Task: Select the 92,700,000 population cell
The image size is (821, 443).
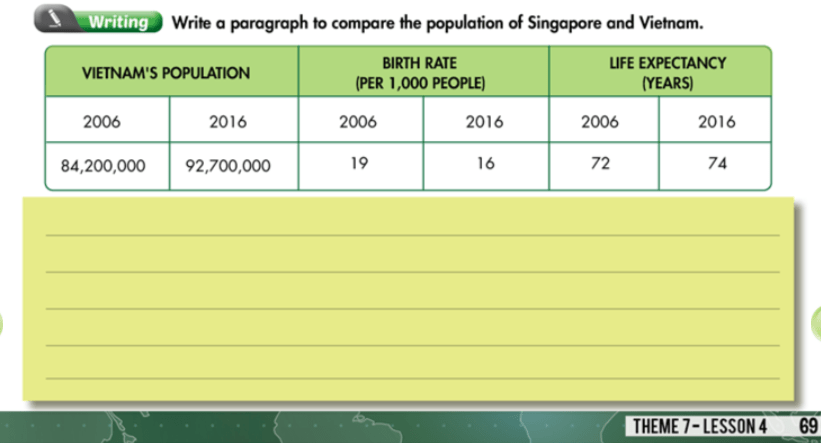Action: [x=234, y=166]
